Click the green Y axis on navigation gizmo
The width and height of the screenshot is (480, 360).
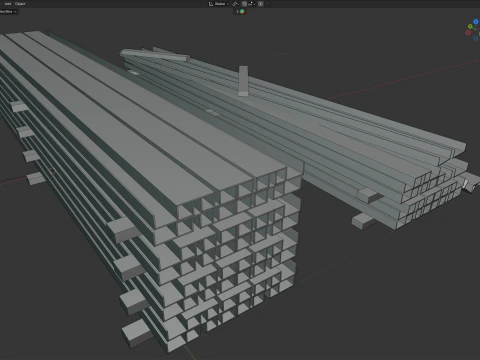(x=470, y=26)
